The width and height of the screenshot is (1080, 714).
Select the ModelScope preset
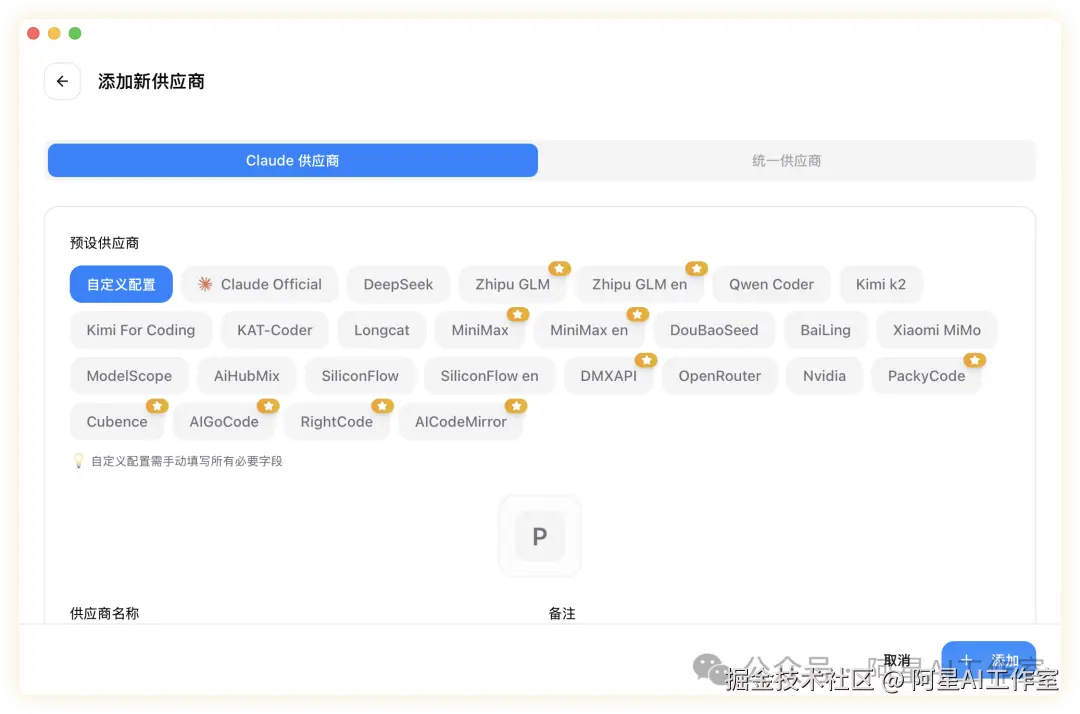129,376
